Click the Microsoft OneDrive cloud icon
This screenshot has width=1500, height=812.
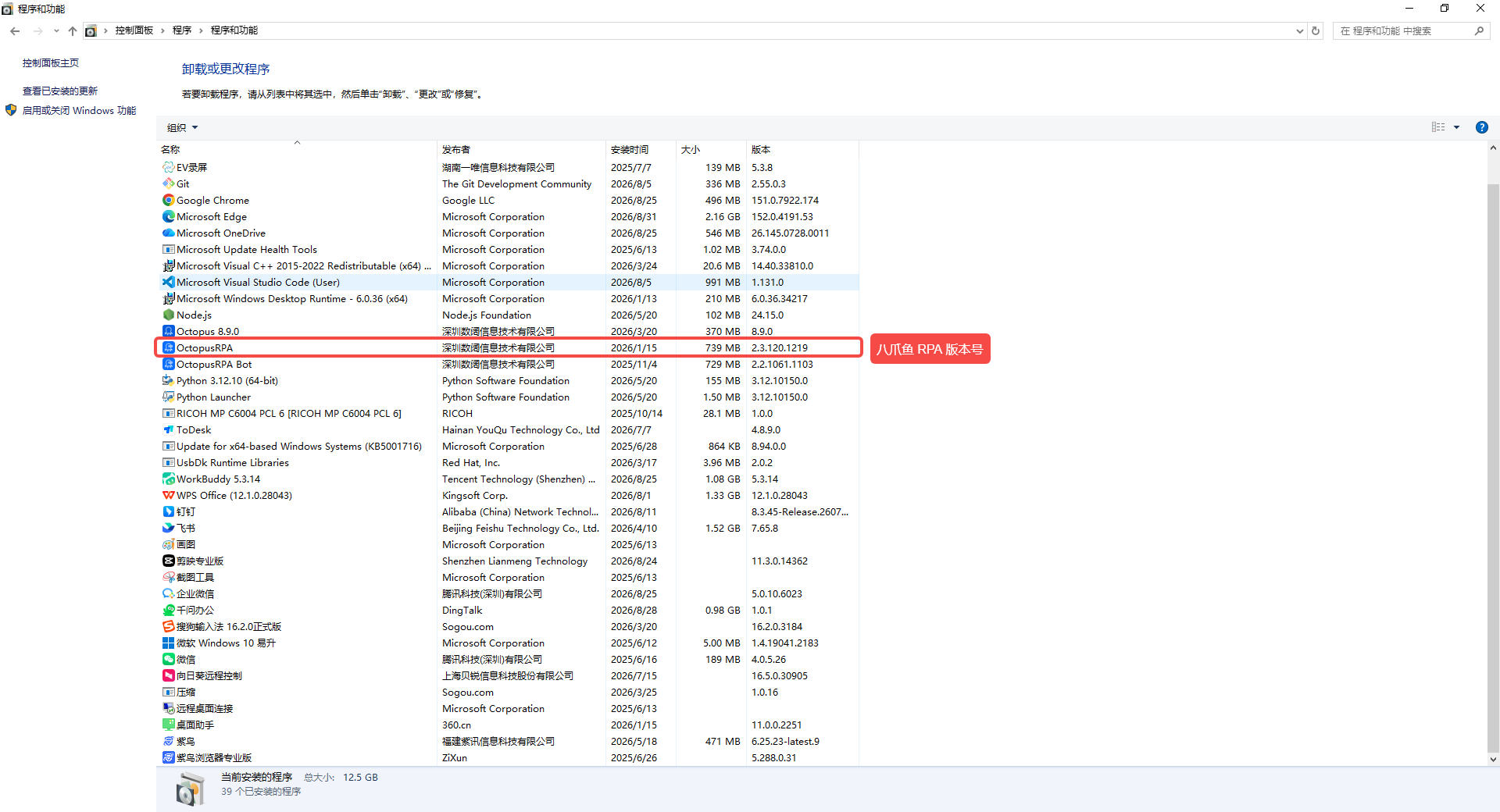[x=168, y=233]
